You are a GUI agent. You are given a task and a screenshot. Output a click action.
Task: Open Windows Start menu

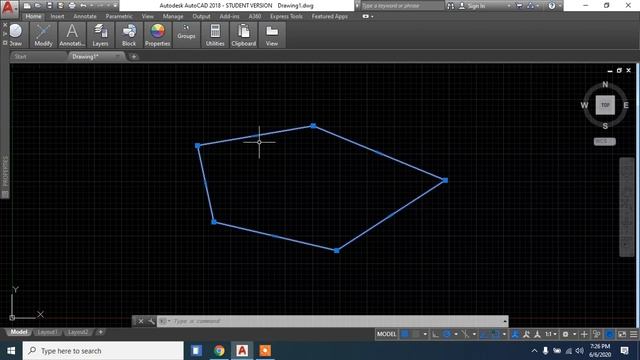tap(11, 351)
